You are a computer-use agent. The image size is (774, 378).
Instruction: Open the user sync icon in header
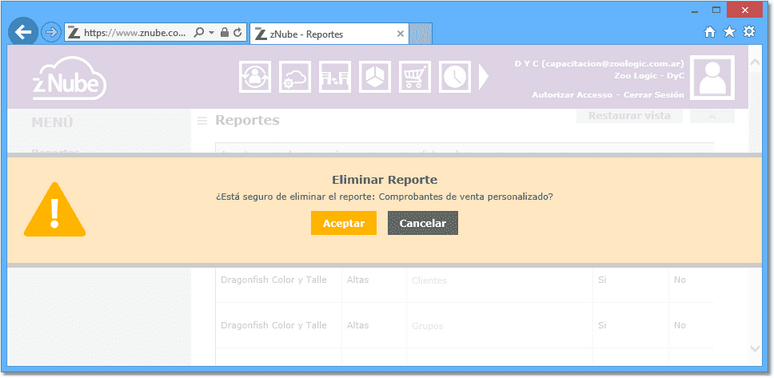click(x=255, y=77)
